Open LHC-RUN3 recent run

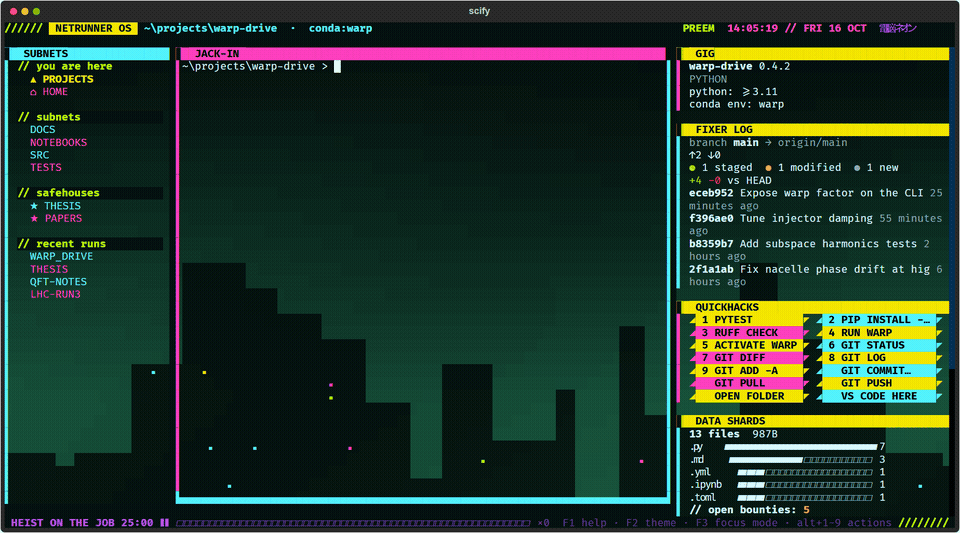pos(55,294)
